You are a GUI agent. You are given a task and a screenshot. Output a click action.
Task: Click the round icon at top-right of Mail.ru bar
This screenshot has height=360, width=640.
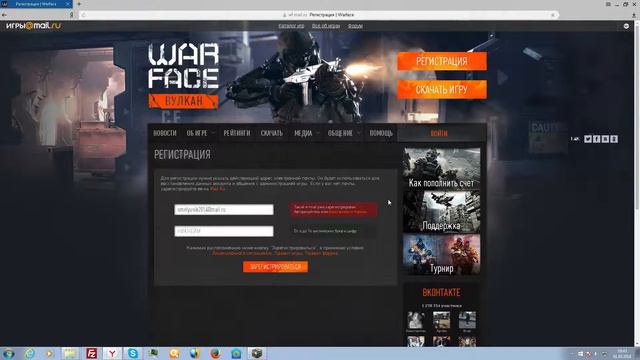tap(626, 26)
